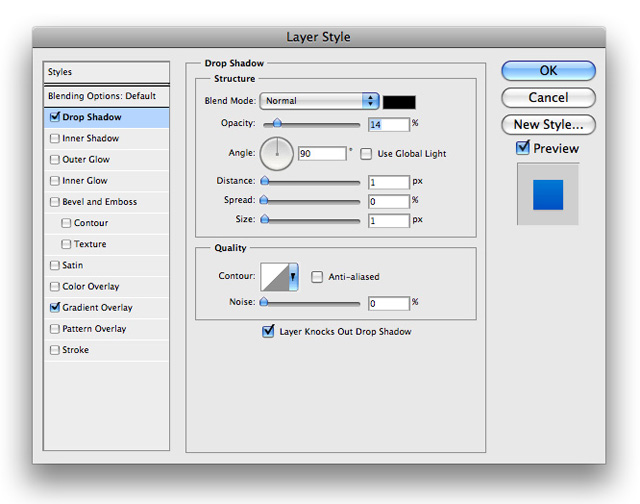
Task: Click the Angle value field
Action: [322, 153]
